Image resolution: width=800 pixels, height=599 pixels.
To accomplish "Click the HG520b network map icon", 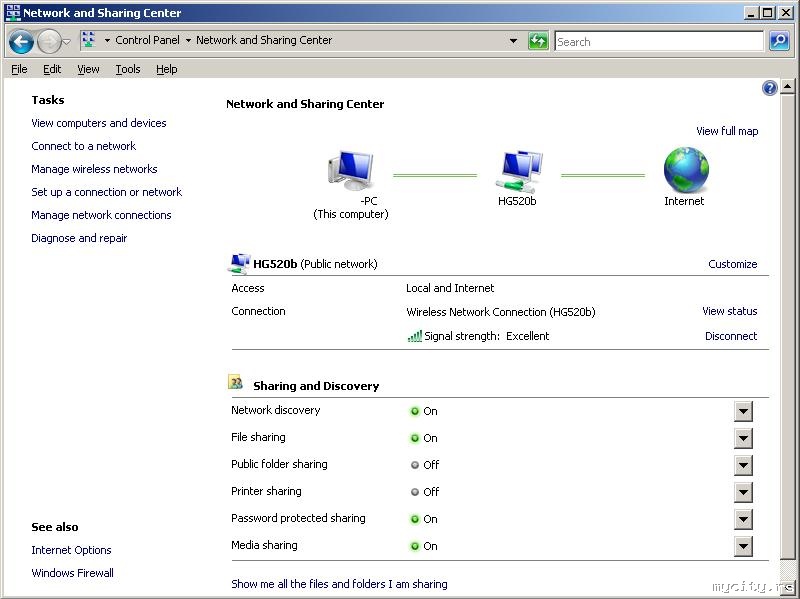I will [x=519, y=171].
